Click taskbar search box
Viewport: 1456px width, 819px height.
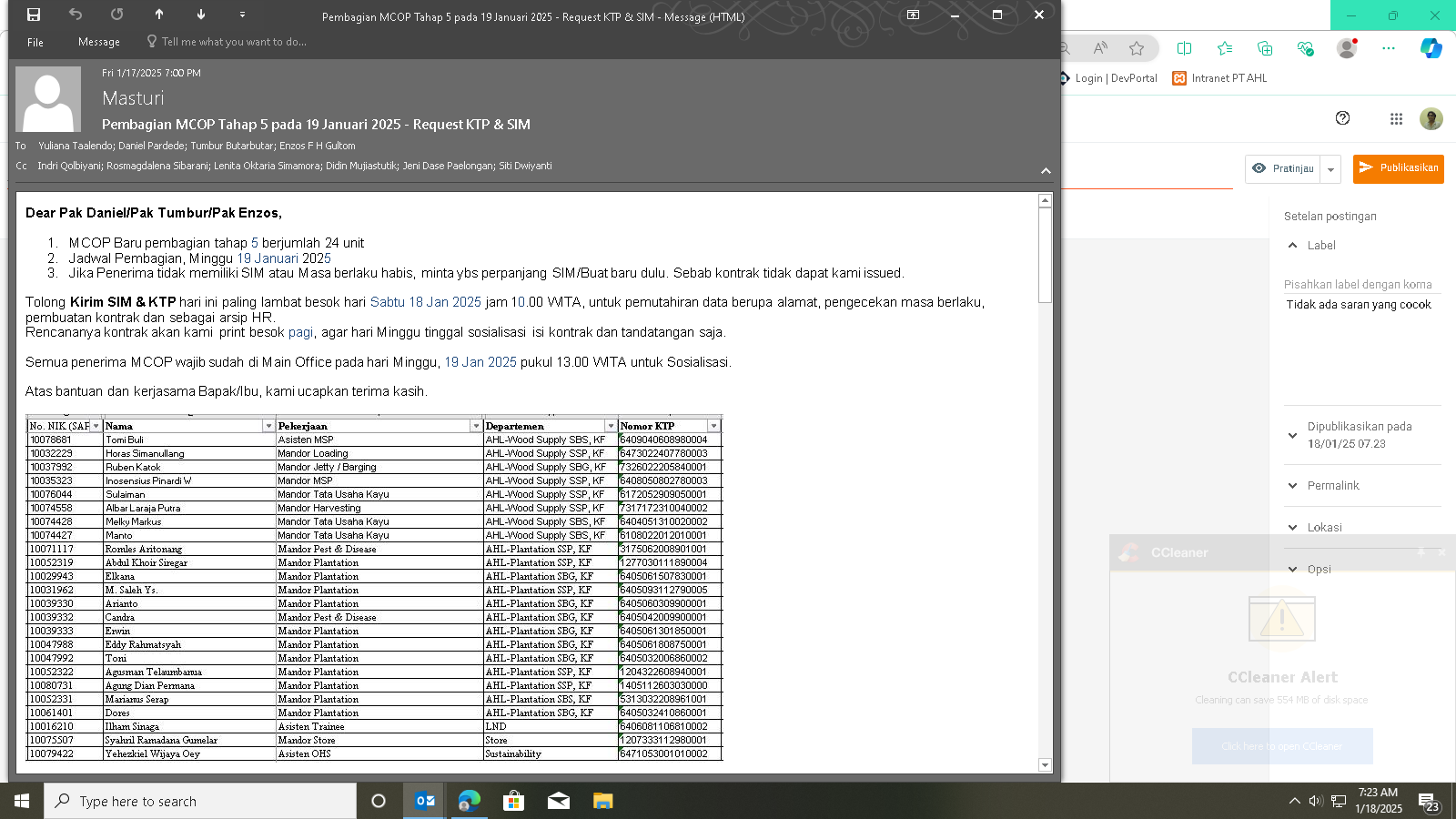[200, 801]
